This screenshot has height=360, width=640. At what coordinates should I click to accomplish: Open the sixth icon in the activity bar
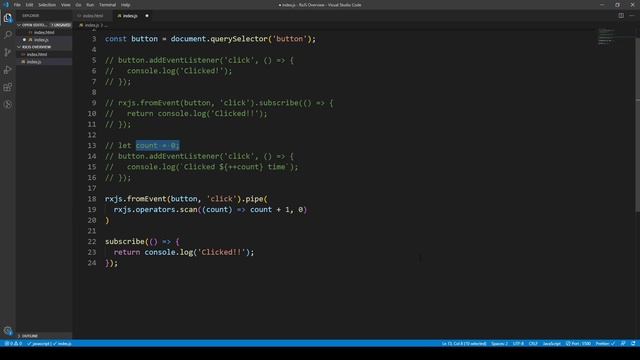click(8, 105)
